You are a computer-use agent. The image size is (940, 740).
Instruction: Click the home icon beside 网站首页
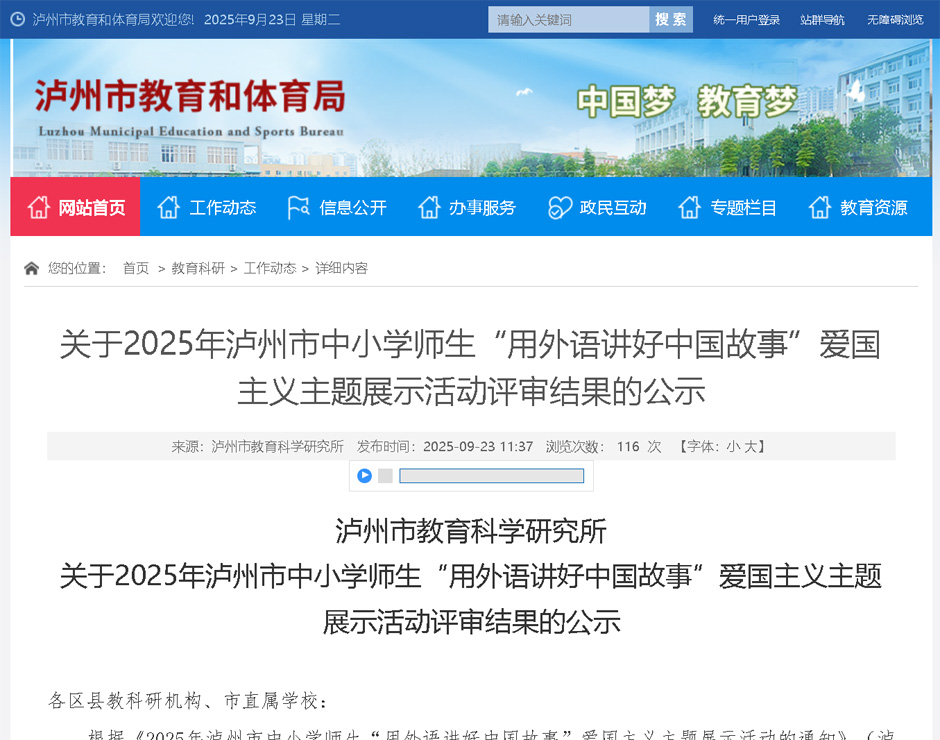pyautogui.click(x=39, y=207)
